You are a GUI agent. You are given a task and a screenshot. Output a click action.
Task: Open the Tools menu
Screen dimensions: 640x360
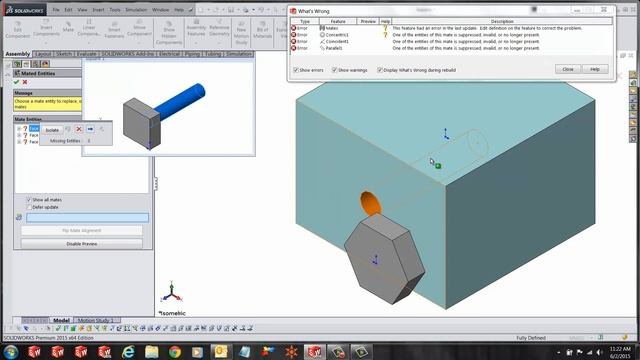point(115,9)
